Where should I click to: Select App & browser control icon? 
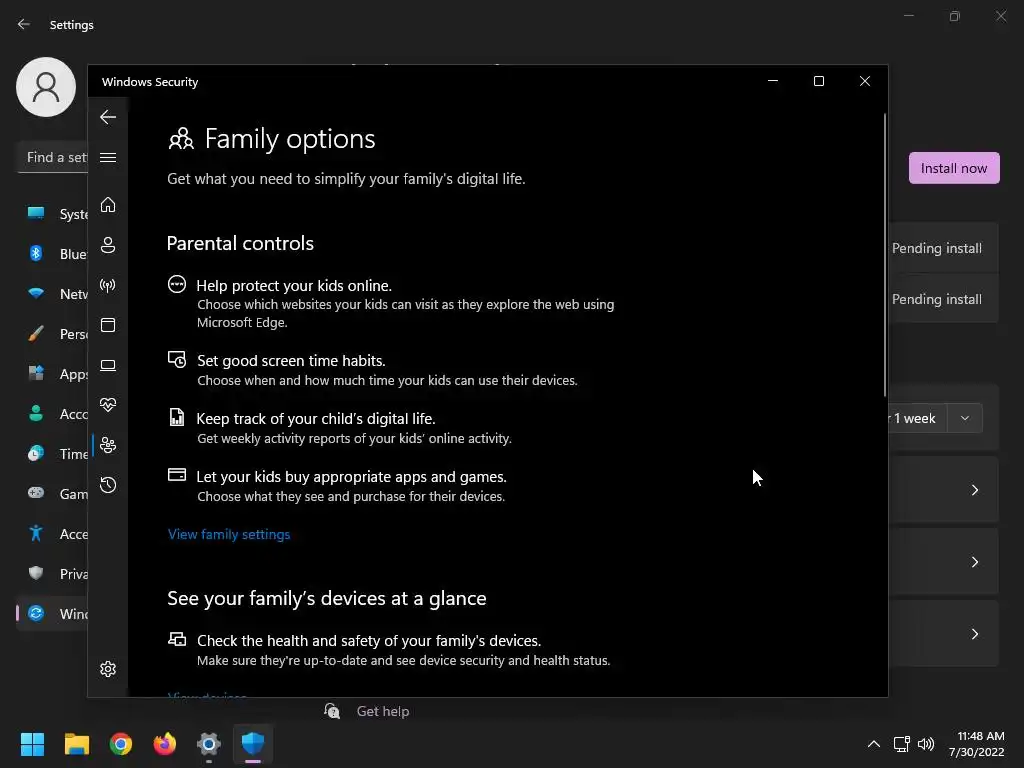[108, 325]
